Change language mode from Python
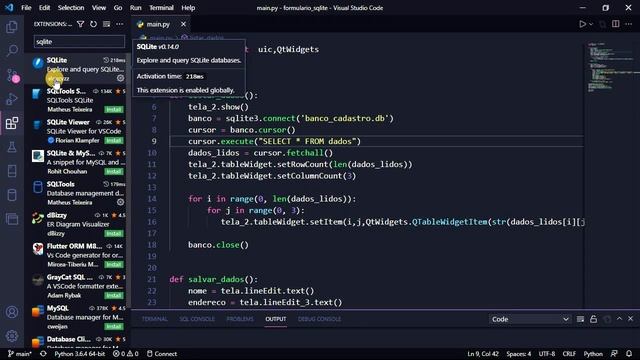This screenshot has height=360, width=640. tap(593, 353)
